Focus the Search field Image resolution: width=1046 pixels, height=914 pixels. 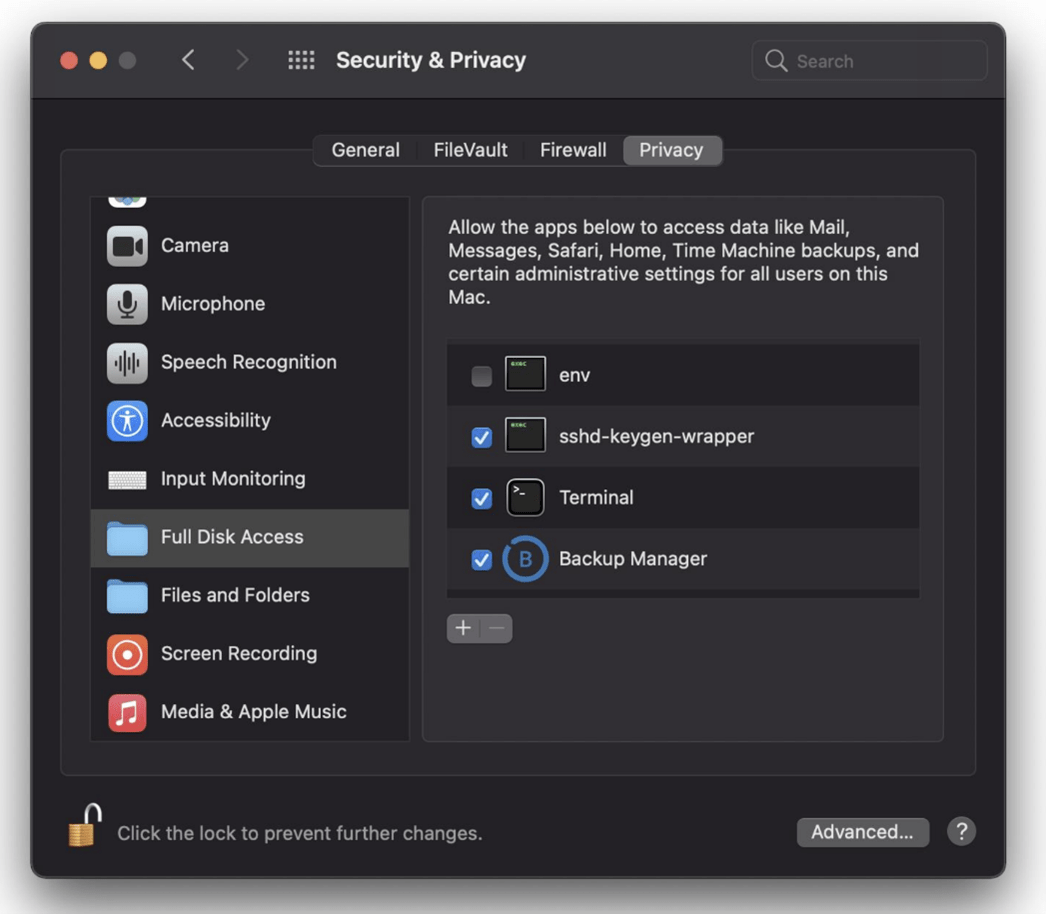coord(869,61)
